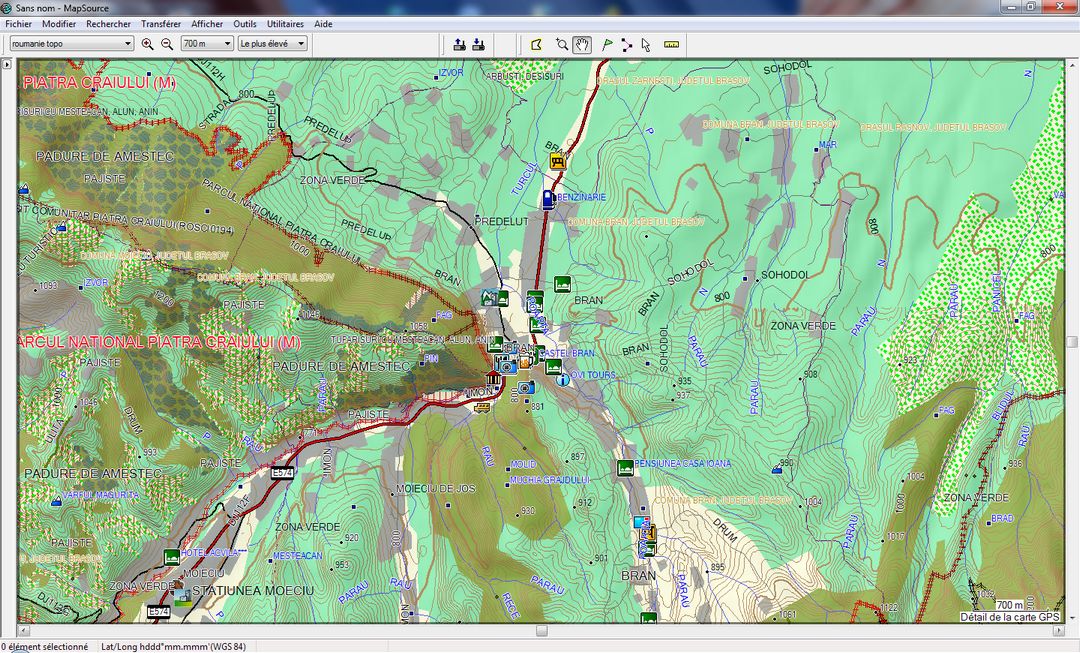Receive data from GPS device icon

tap(479, 45)
